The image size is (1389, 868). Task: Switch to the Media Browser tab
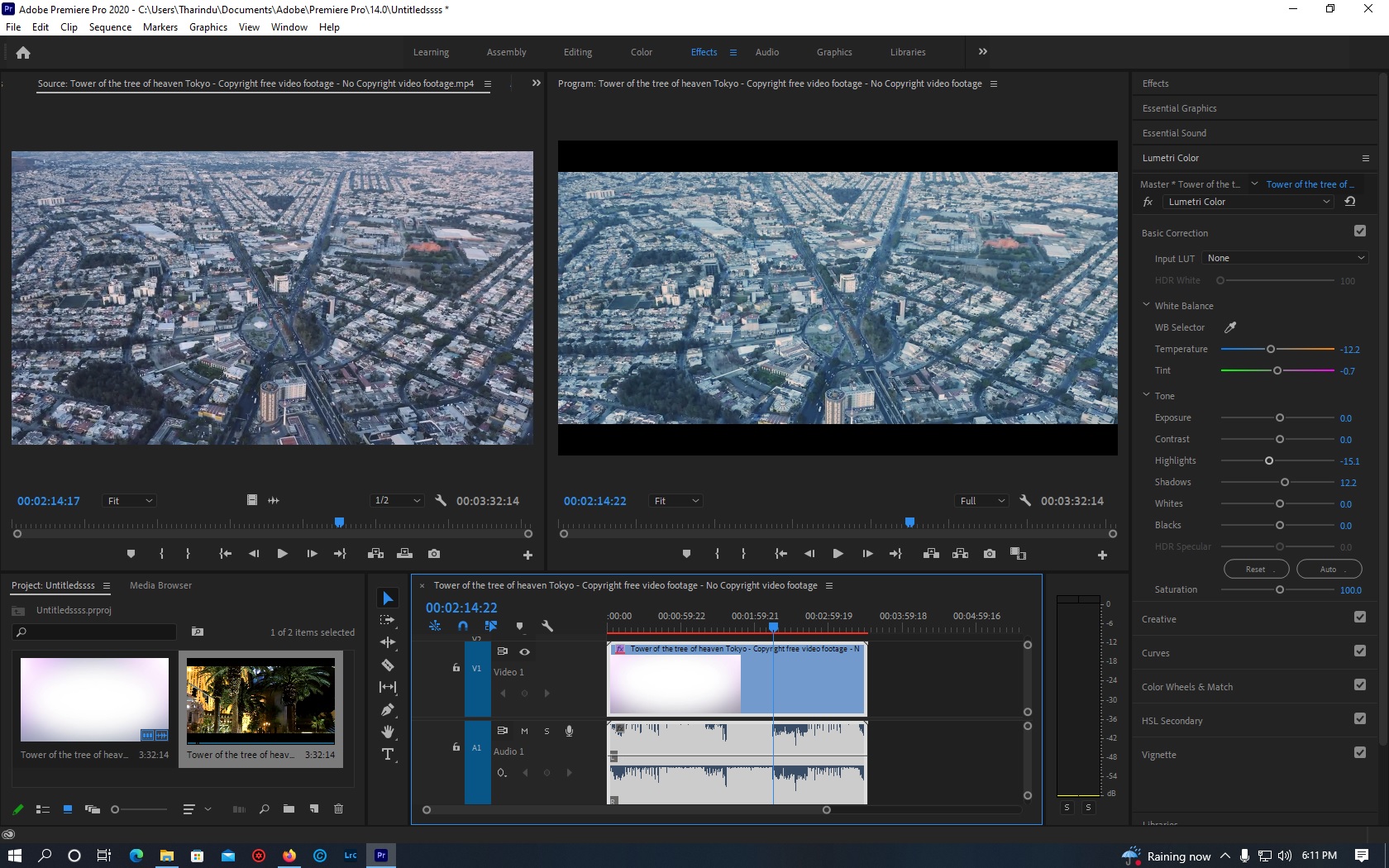160,585
